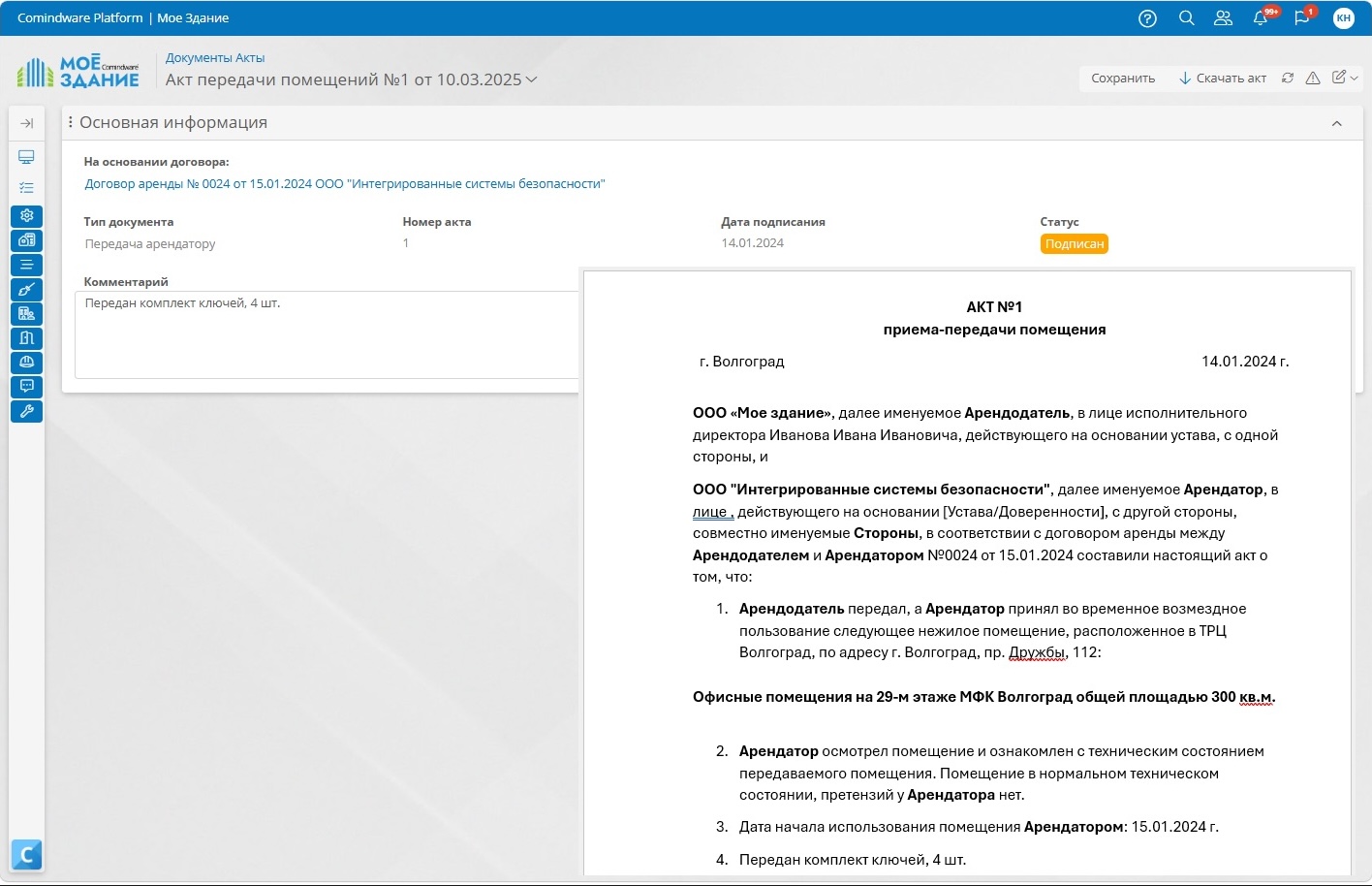Image resolution: width=1372 pixels, height=886 pixels.
Task: Open the dropdown arrow beside edit icon
Action: tap(1355, 78)
